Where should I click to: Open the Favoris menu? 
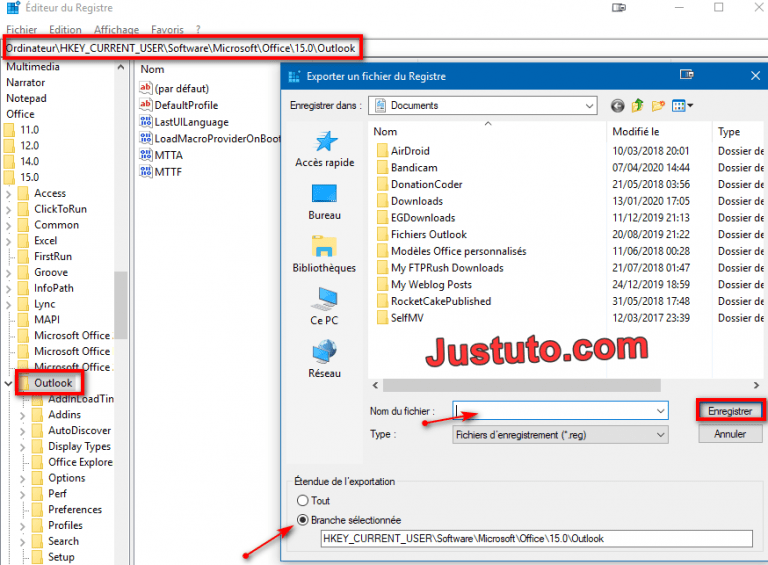(168, 30)
